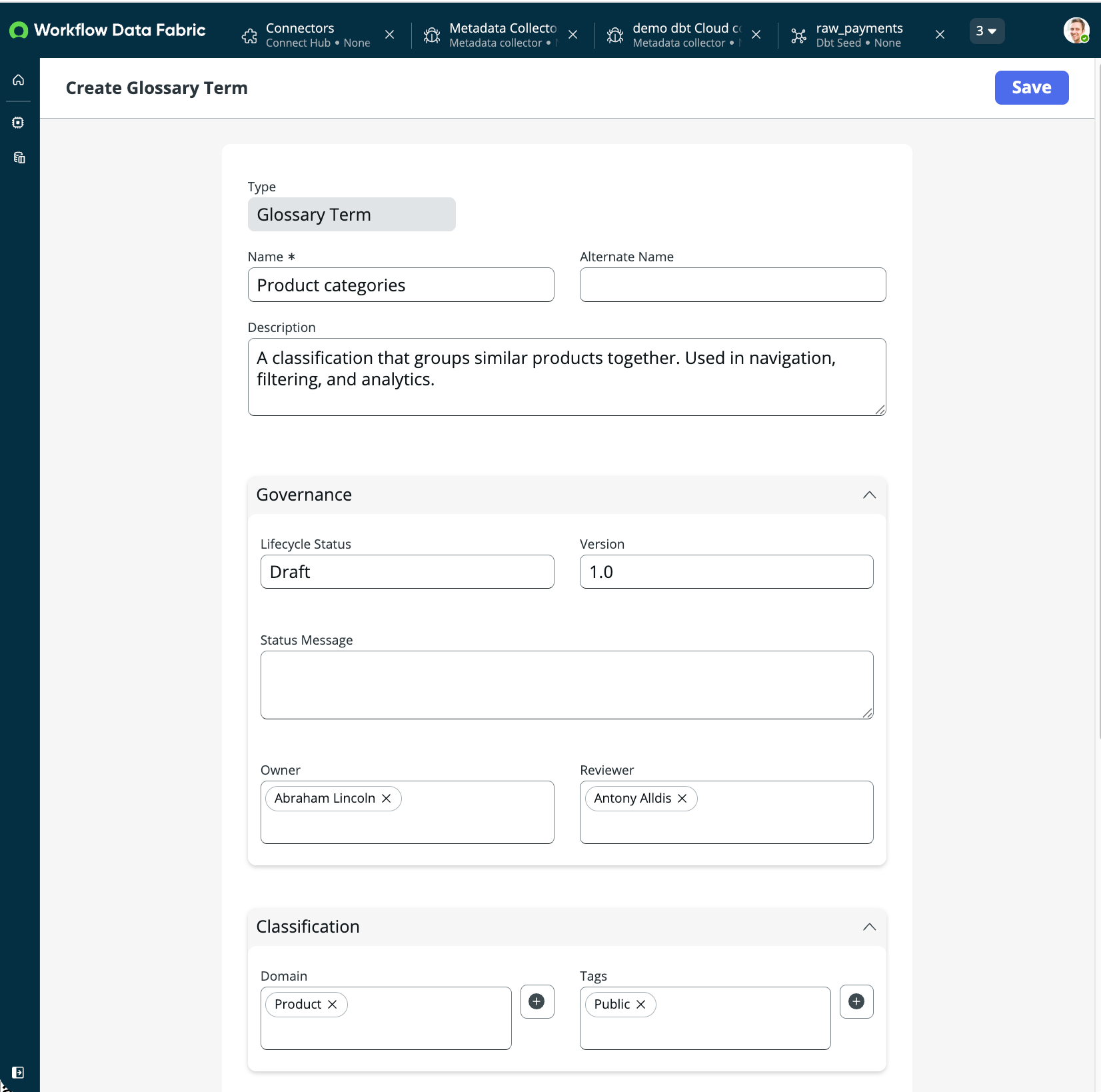The width and height of the screenshot is (1101, 1092).
Task: Remove Abraham Lincoln from Owner
Action: [x=387, y=799]
